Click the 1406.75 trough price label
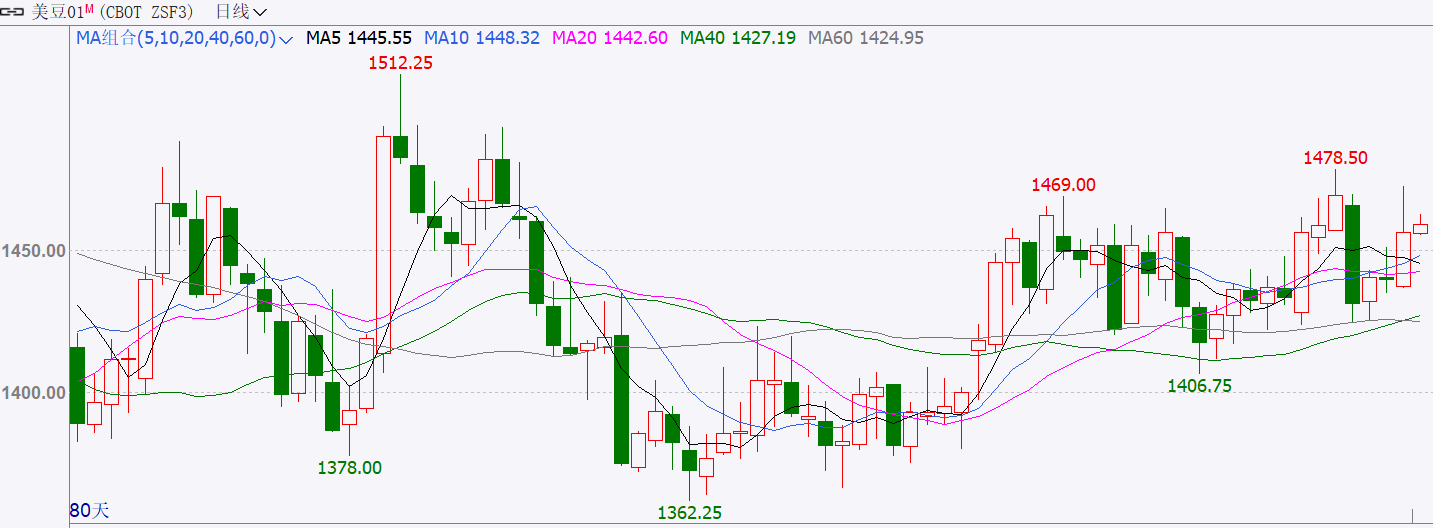Viewport: 1433px width, 528px height. (1199, 385)
